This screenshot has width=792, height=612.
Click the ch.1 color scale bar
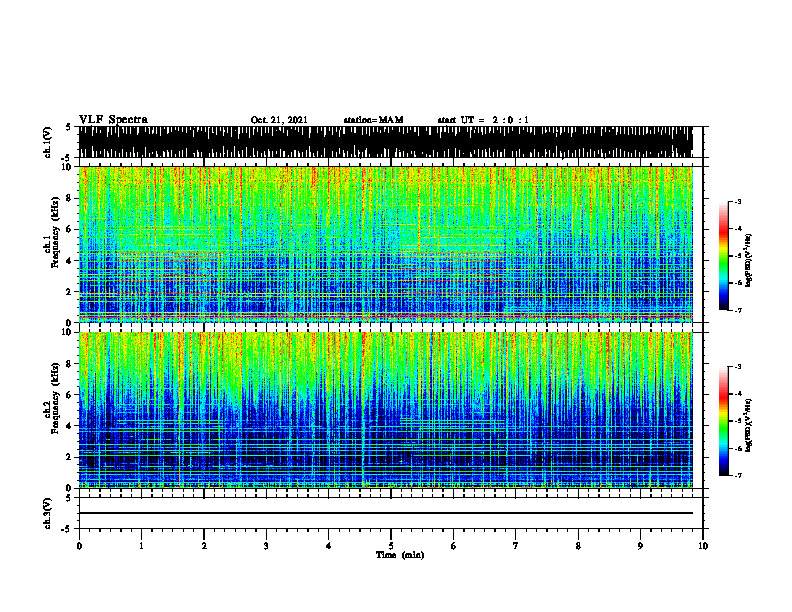click(724, 256)
